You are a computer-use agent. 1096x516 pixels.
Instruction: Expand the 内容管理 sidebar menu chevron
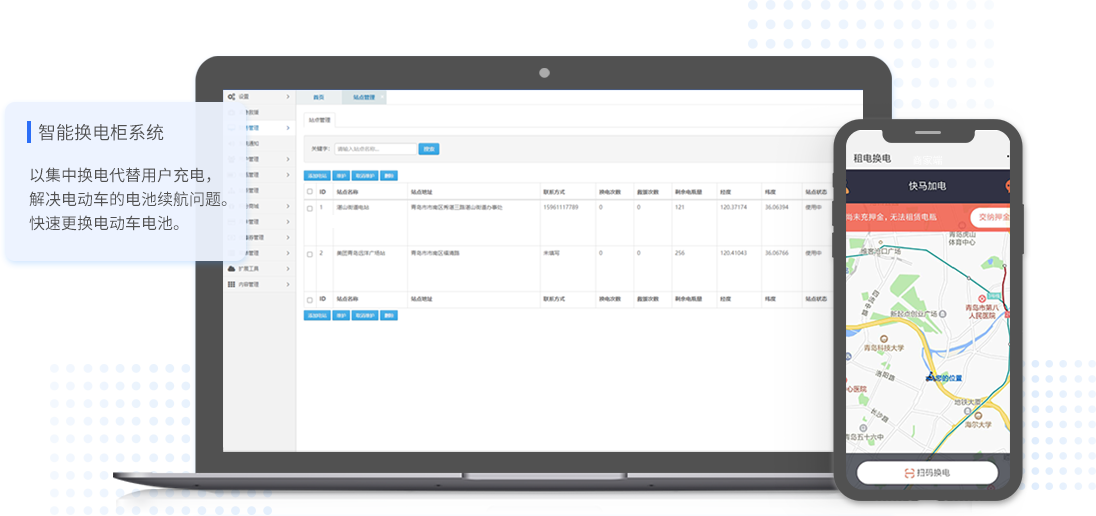click(x=288, y=285)
